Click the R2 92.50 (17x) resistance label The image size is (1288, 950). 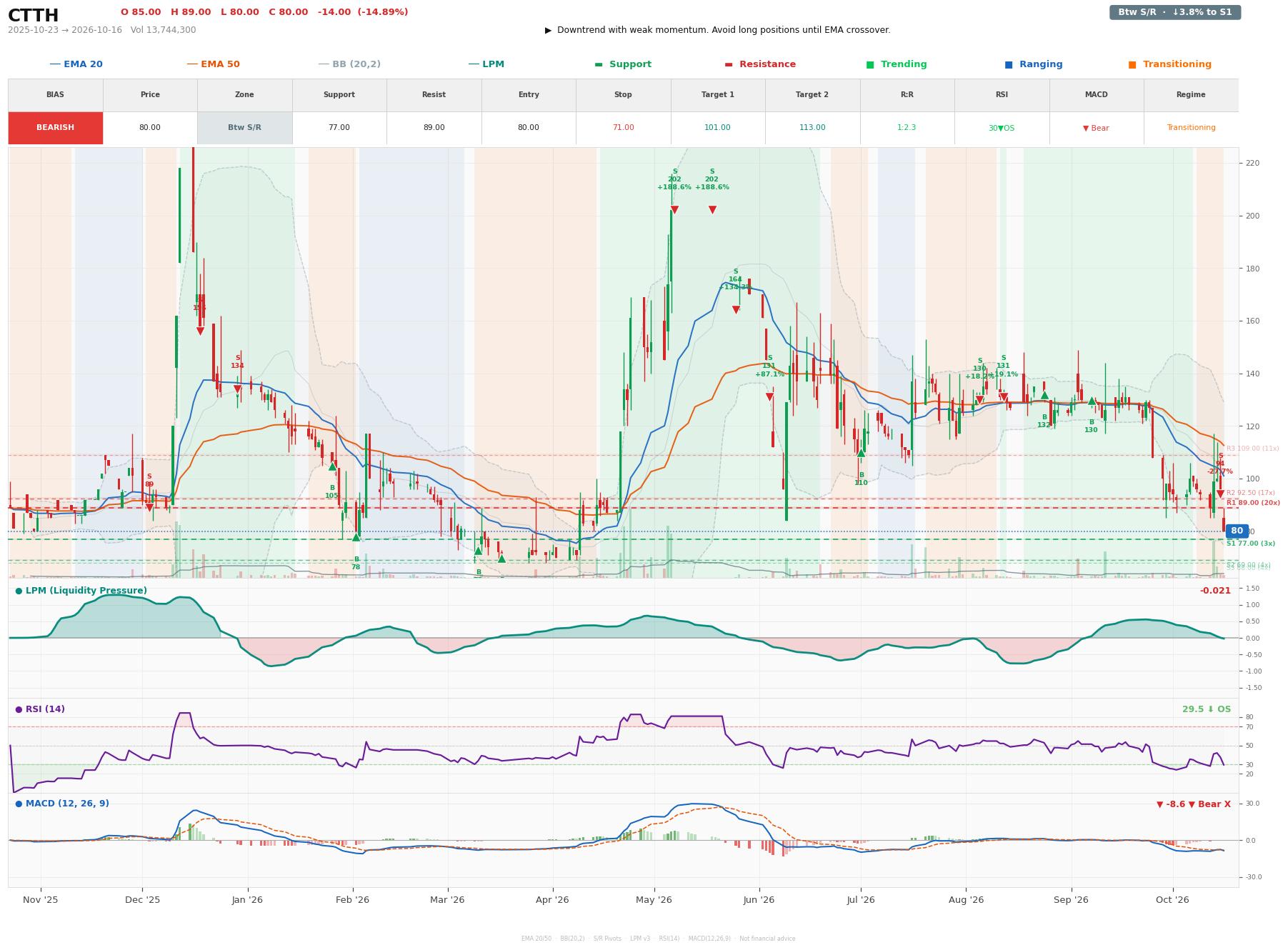[1251, 493]
